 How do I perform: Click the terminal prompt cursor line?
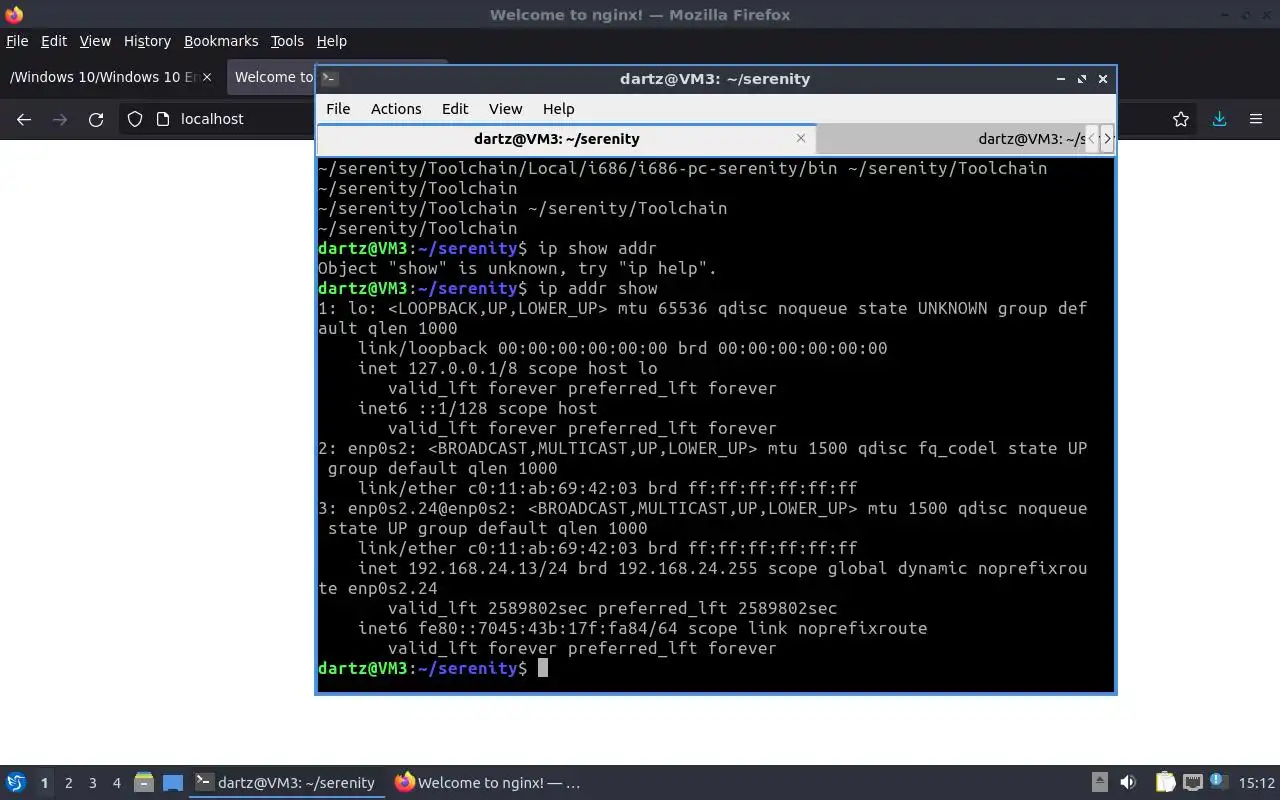click(x=433, y=668)
